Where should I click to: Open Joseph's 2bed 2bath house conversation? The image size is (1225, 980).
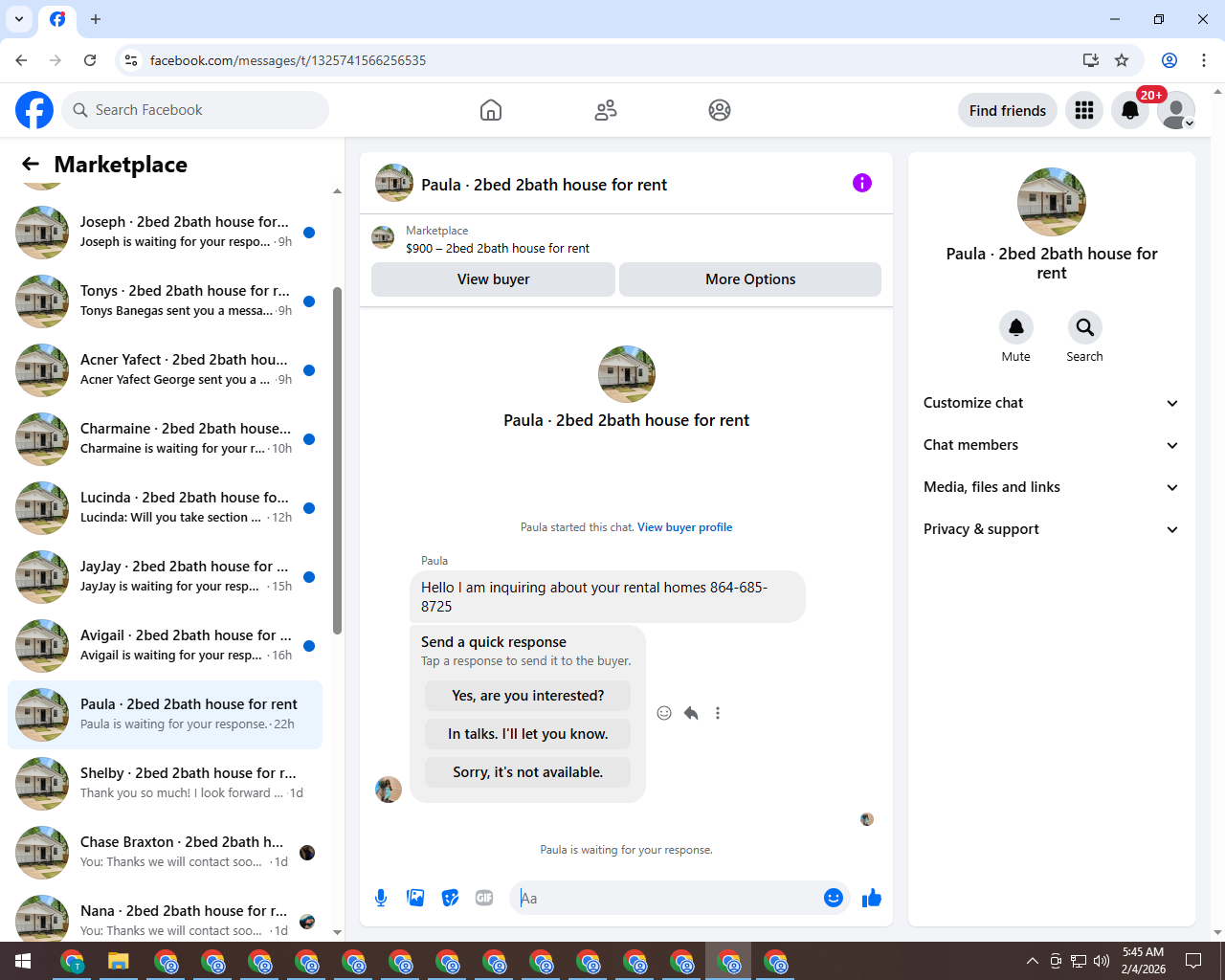click(x=165, y=233)
